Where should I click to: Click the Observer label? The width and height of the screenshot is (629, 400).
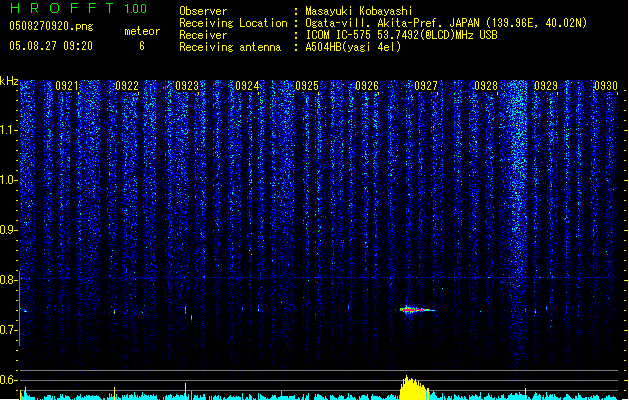(x=203, y=11)
